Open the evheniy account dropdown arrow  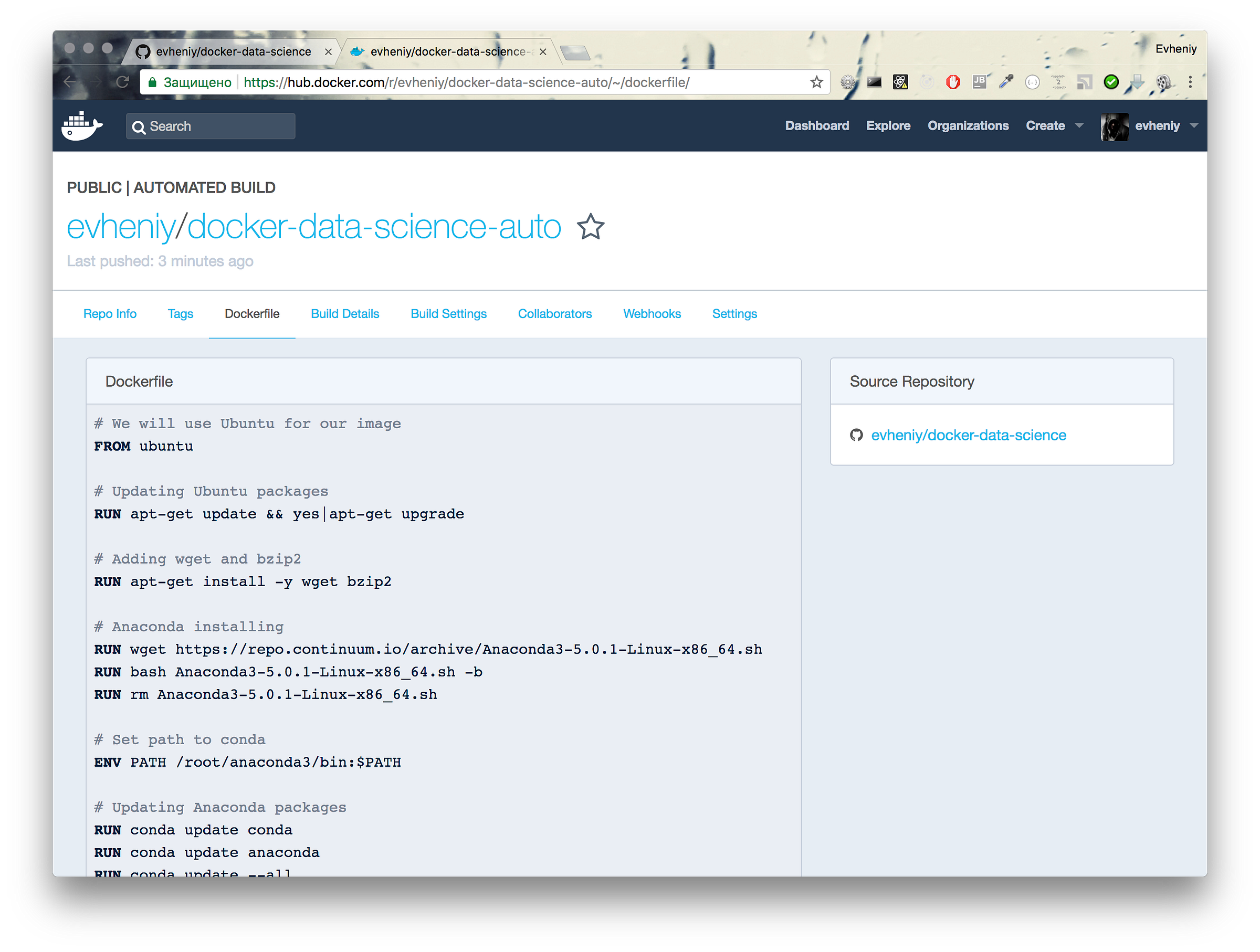pyautogui.click(x=1194, y=126)
